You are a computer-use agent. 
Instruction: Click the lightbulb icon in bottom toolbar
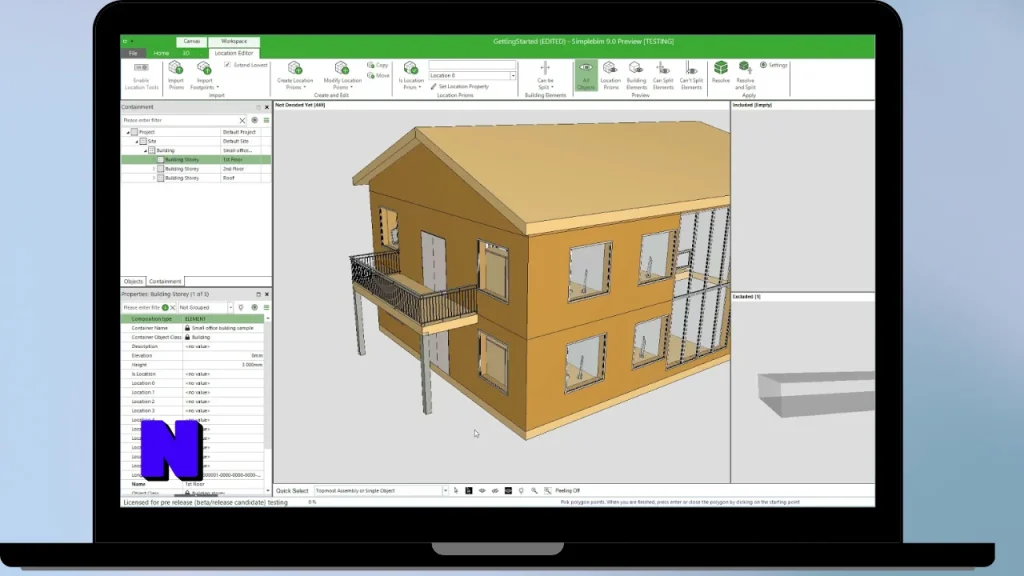521,490
